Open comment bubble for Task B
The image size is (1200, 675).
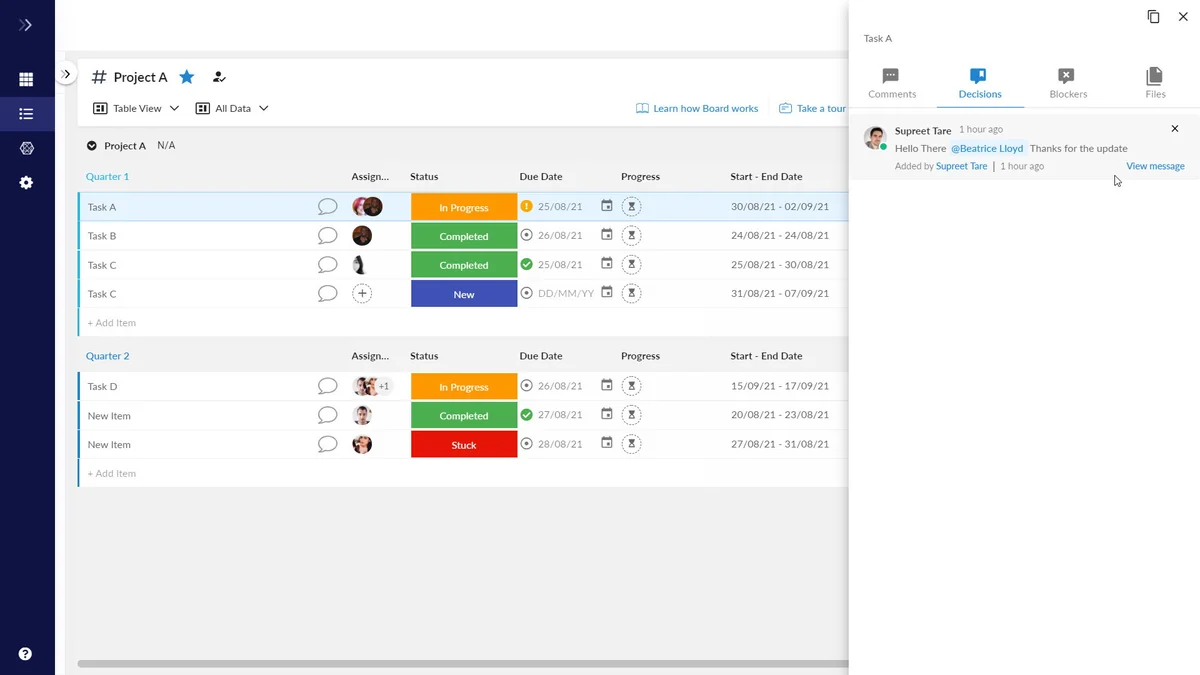(327, 236)
